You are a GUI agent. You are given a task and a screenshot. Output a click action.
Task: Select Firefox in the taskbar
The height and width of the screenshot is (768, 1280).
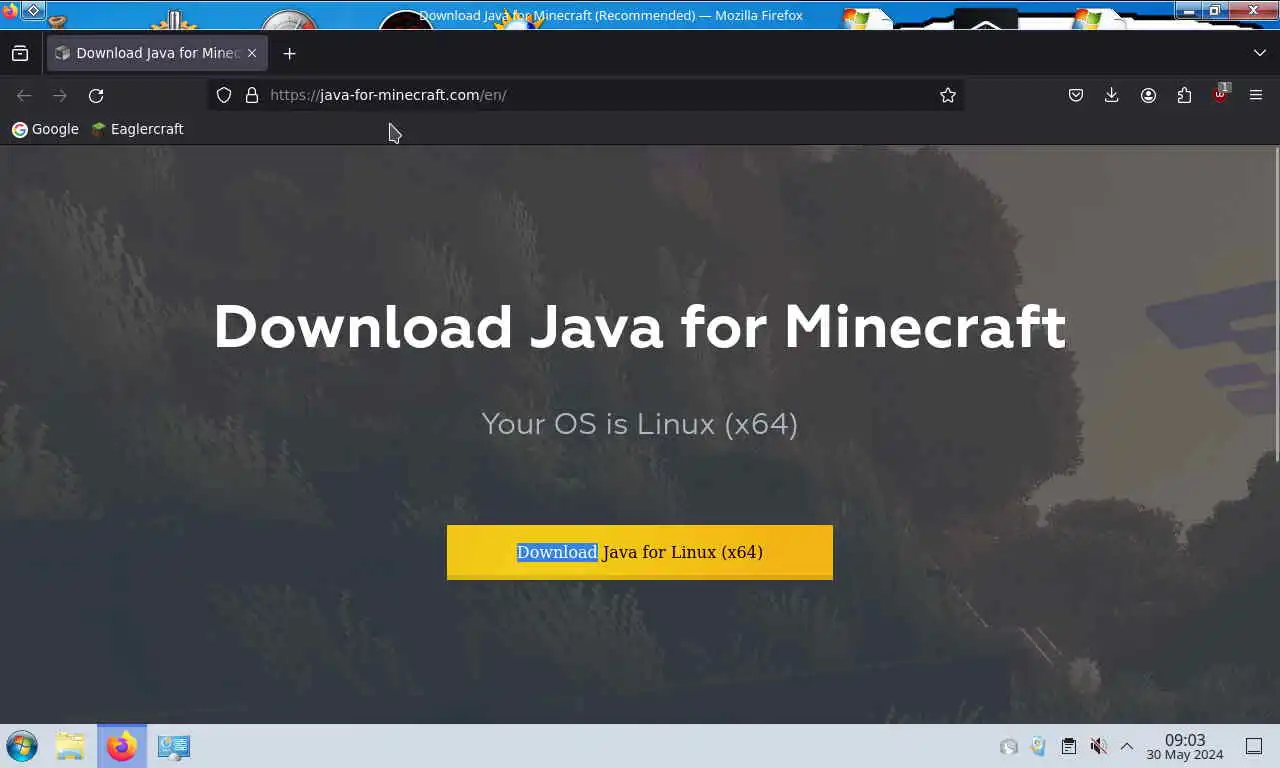click(x=122, y=746)
